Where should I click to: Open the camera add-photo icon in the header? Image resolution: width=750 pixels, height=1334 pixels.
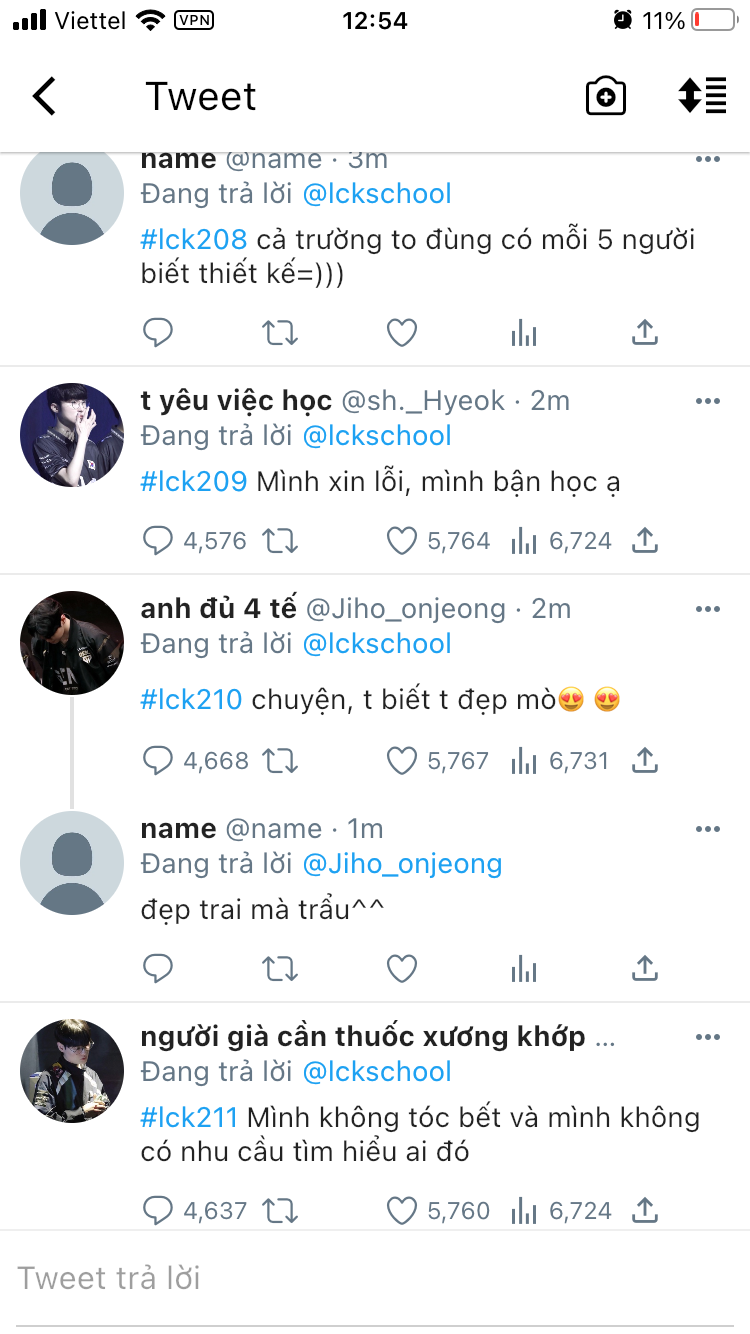point(605,97)
